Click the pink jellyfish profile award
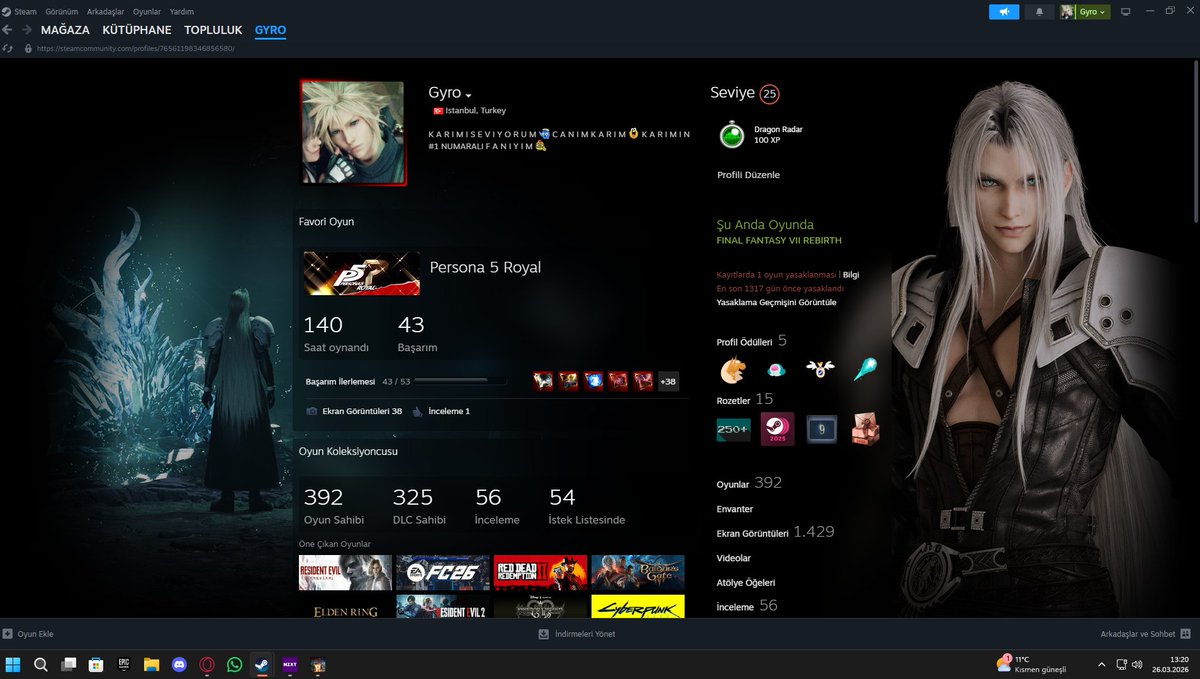1200x679 pixels. tap(775, 370)
